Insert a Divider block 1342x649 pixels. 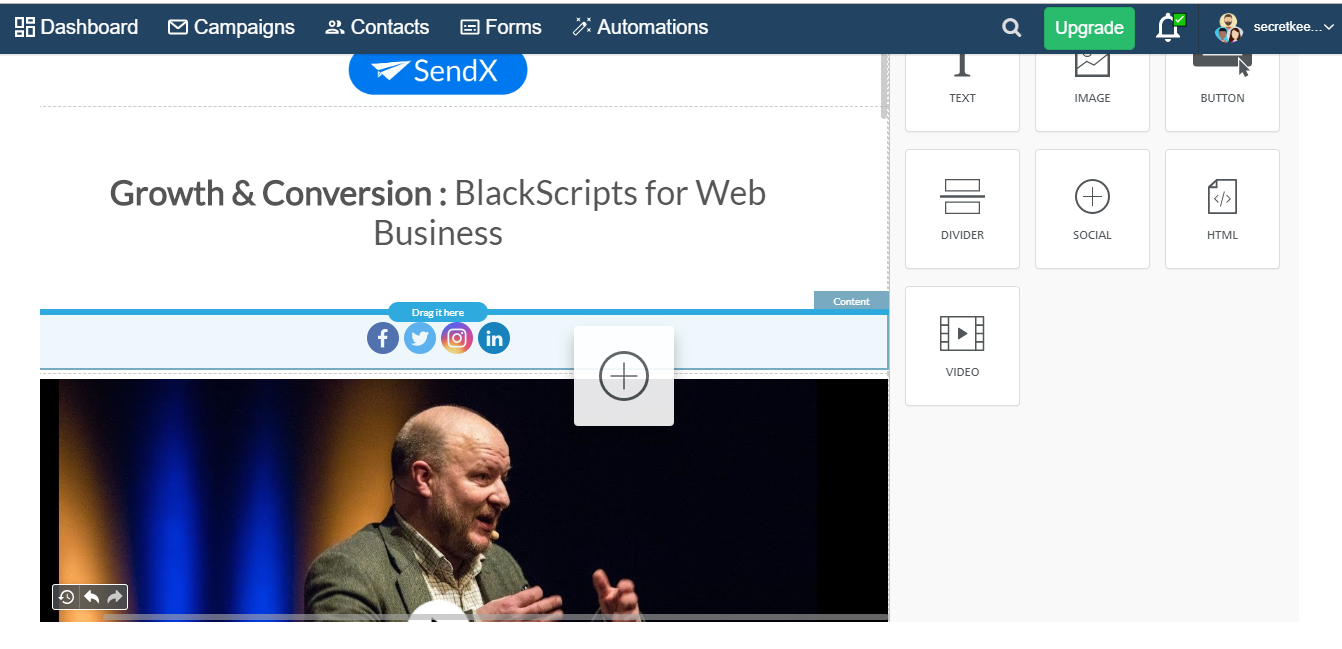point(961,208)
